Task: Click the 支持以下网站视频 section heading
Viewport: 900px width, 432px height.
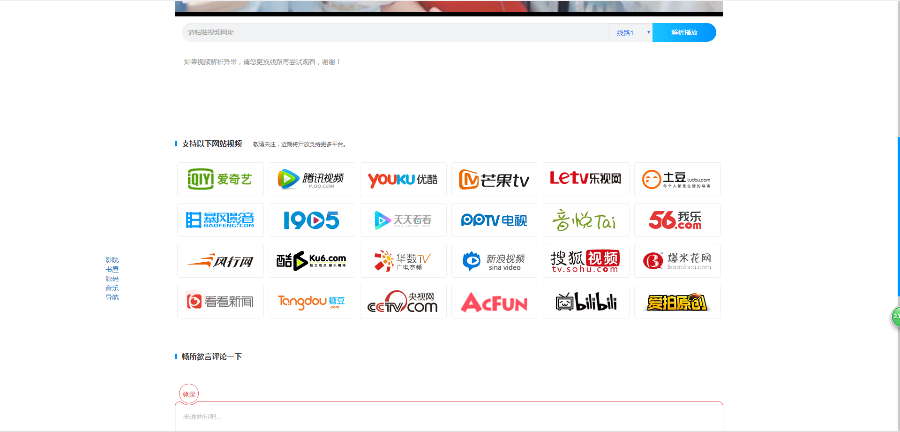Action: [212, 143]
